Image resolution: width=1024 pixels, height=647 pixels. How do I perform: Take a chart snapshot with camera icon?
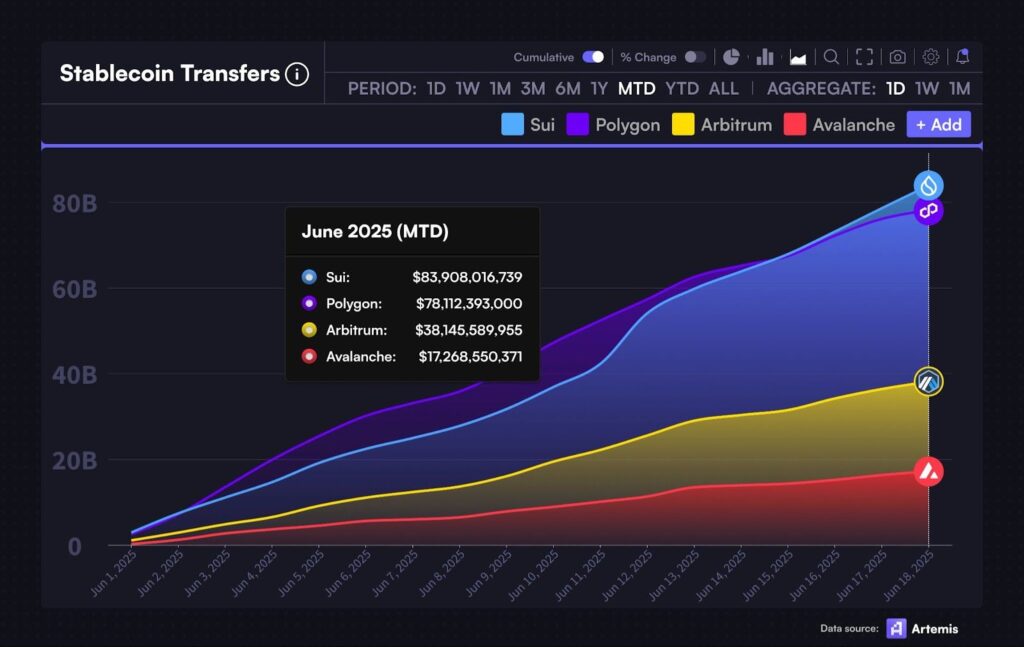click(x=897, y=57)
